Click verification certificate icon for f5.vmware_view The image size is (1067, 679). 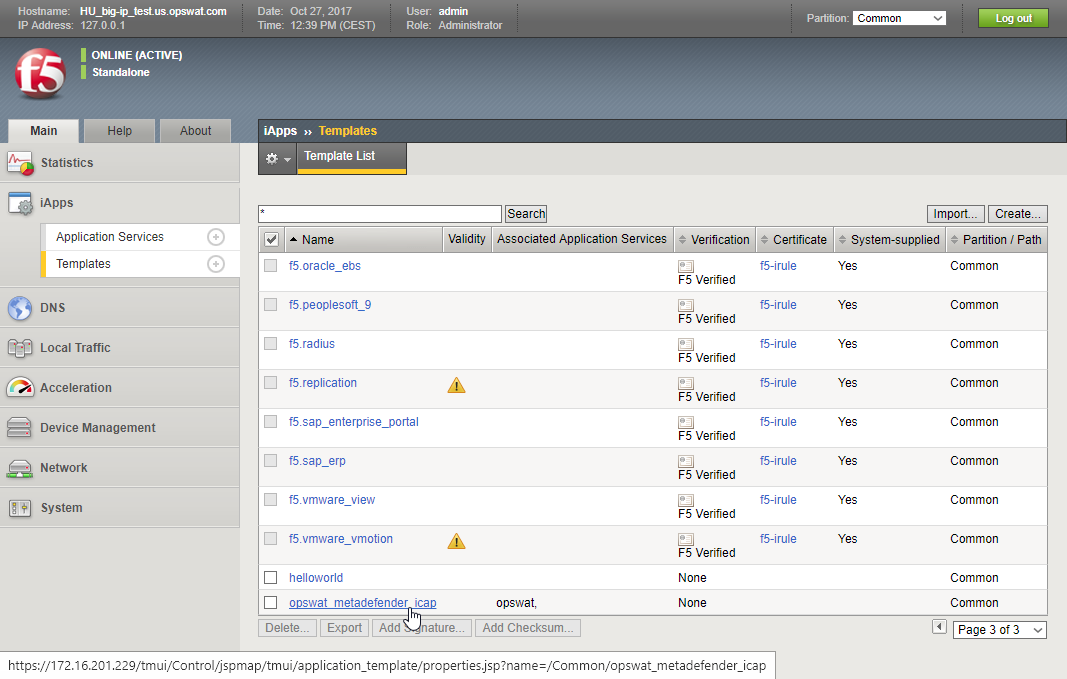pyautogui.click(x=686, y=500)
